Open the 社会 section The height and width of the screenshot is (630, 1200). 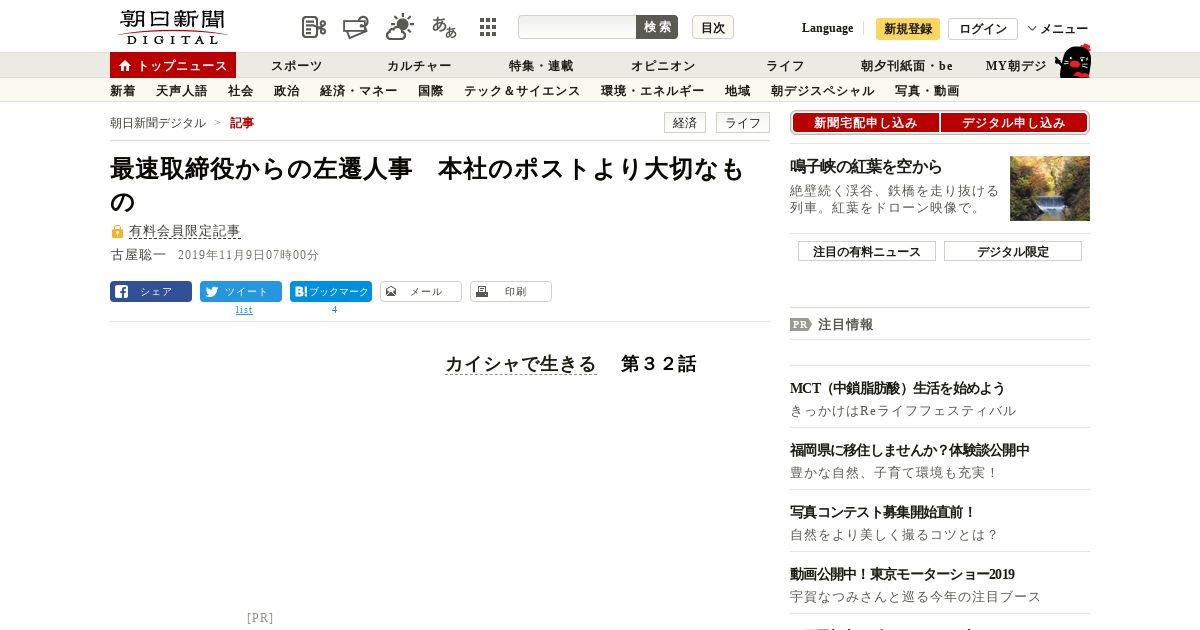click(x=241, y=91)
